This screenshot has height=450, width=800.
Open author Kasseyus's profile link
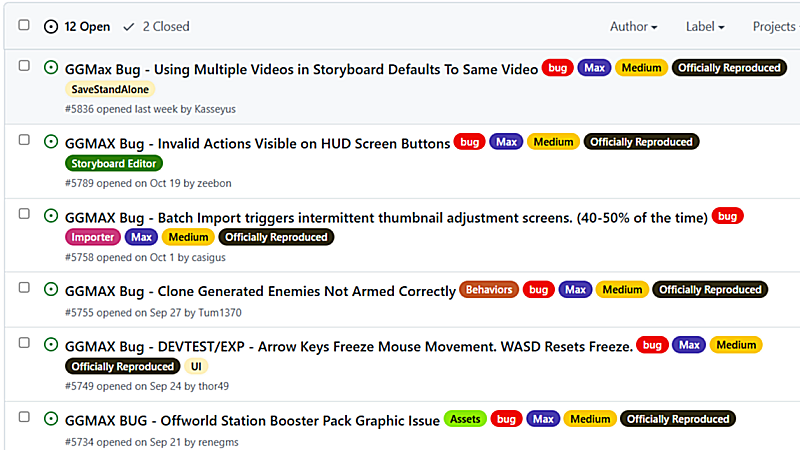212,109
